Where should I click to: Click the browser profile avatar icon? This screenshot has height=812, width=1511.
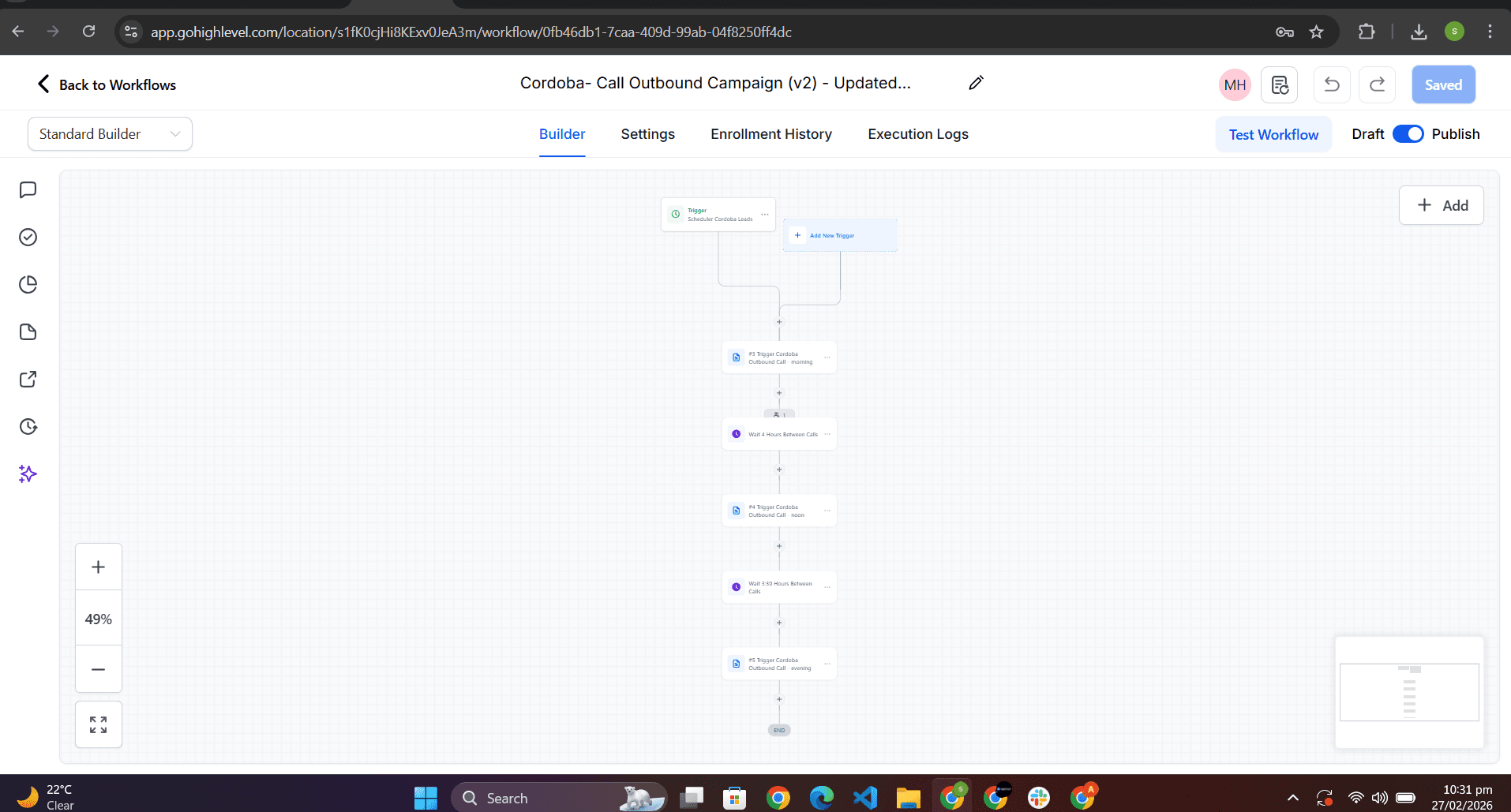(x=1454, y=32)
